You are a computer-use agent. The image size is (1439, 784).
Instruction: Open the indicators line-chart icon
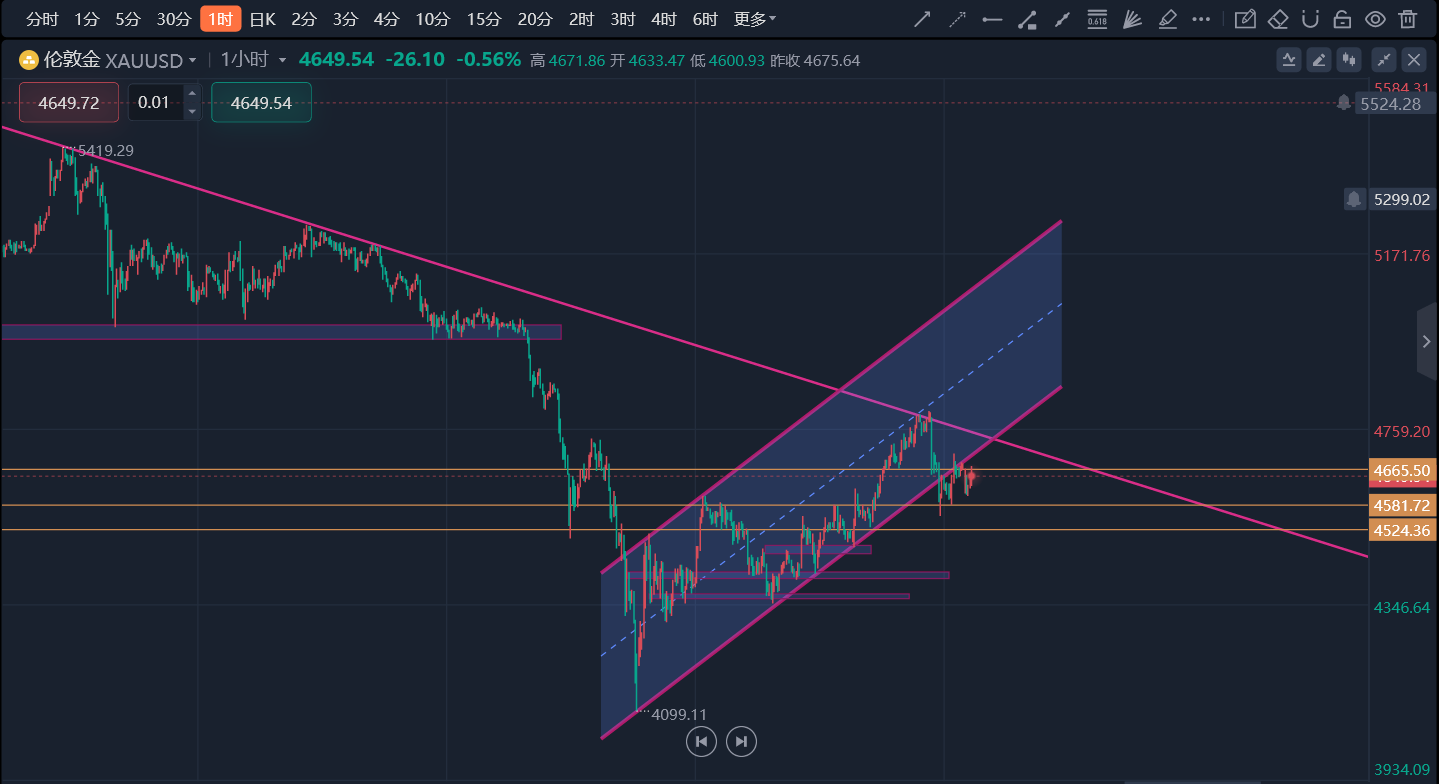point(1289,60)
